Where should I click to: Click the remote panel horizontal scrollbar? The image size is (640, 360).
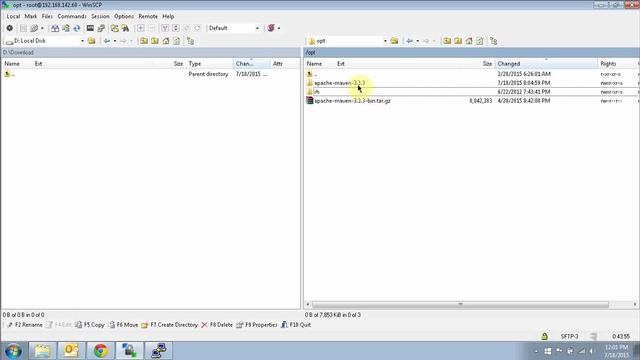point(460,304)
